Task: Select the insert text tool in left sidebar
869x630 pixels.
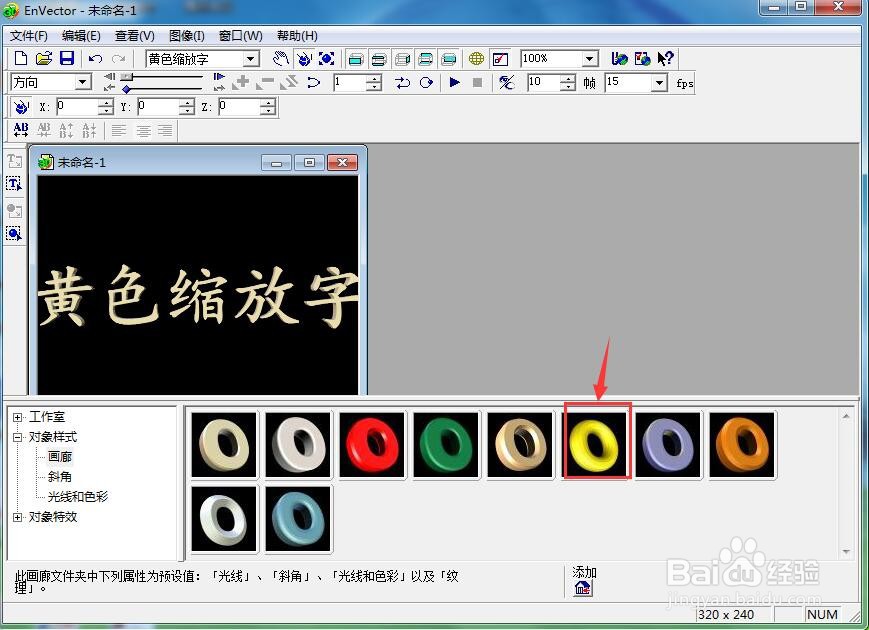Action: (x=14, y=184)
